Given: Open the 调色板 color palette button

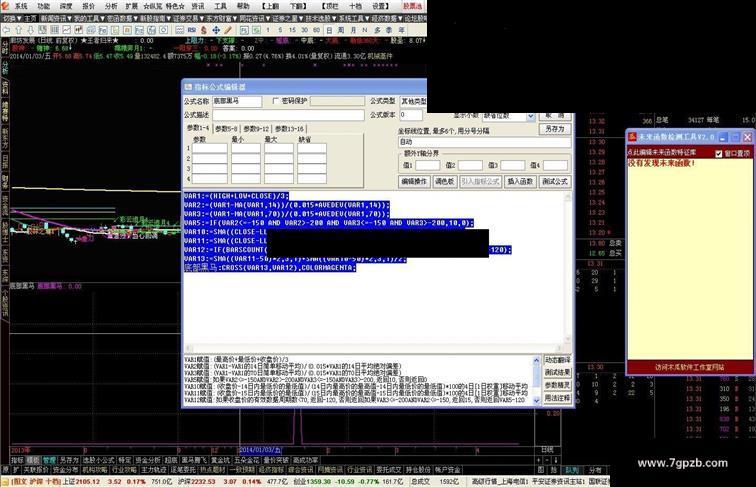Looking at the screenshot, I should (x=445, y=181).
